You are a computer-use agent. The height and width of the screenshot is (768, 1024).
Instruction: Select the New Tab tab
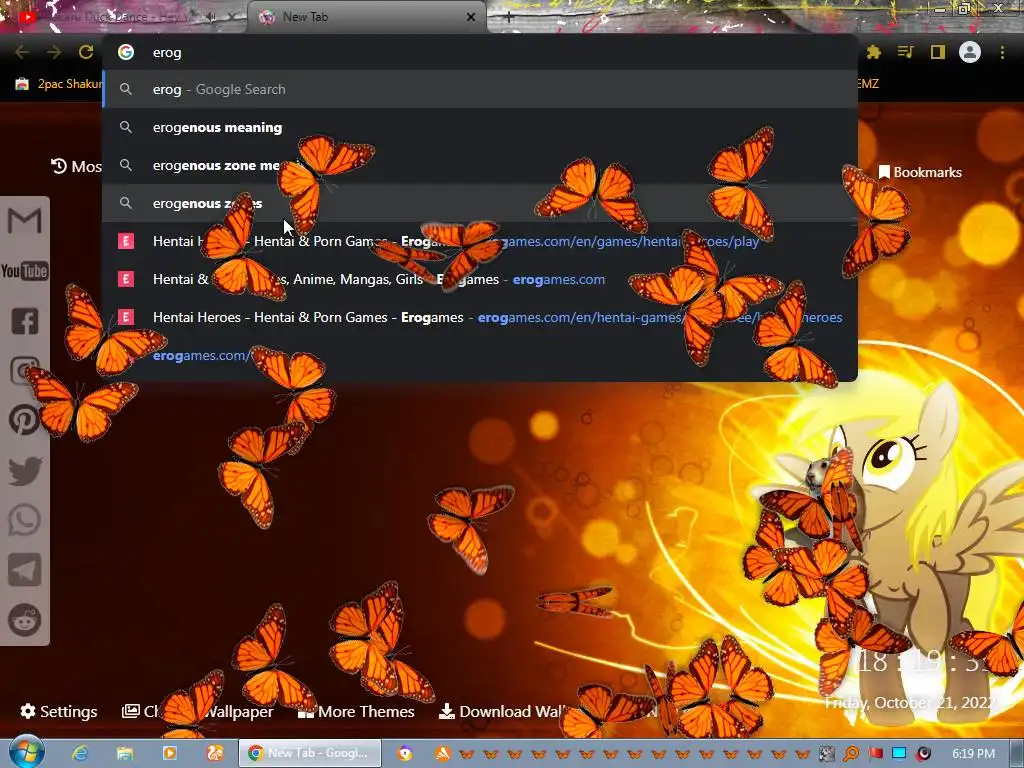pyautogui.click(x=367, y=17)
